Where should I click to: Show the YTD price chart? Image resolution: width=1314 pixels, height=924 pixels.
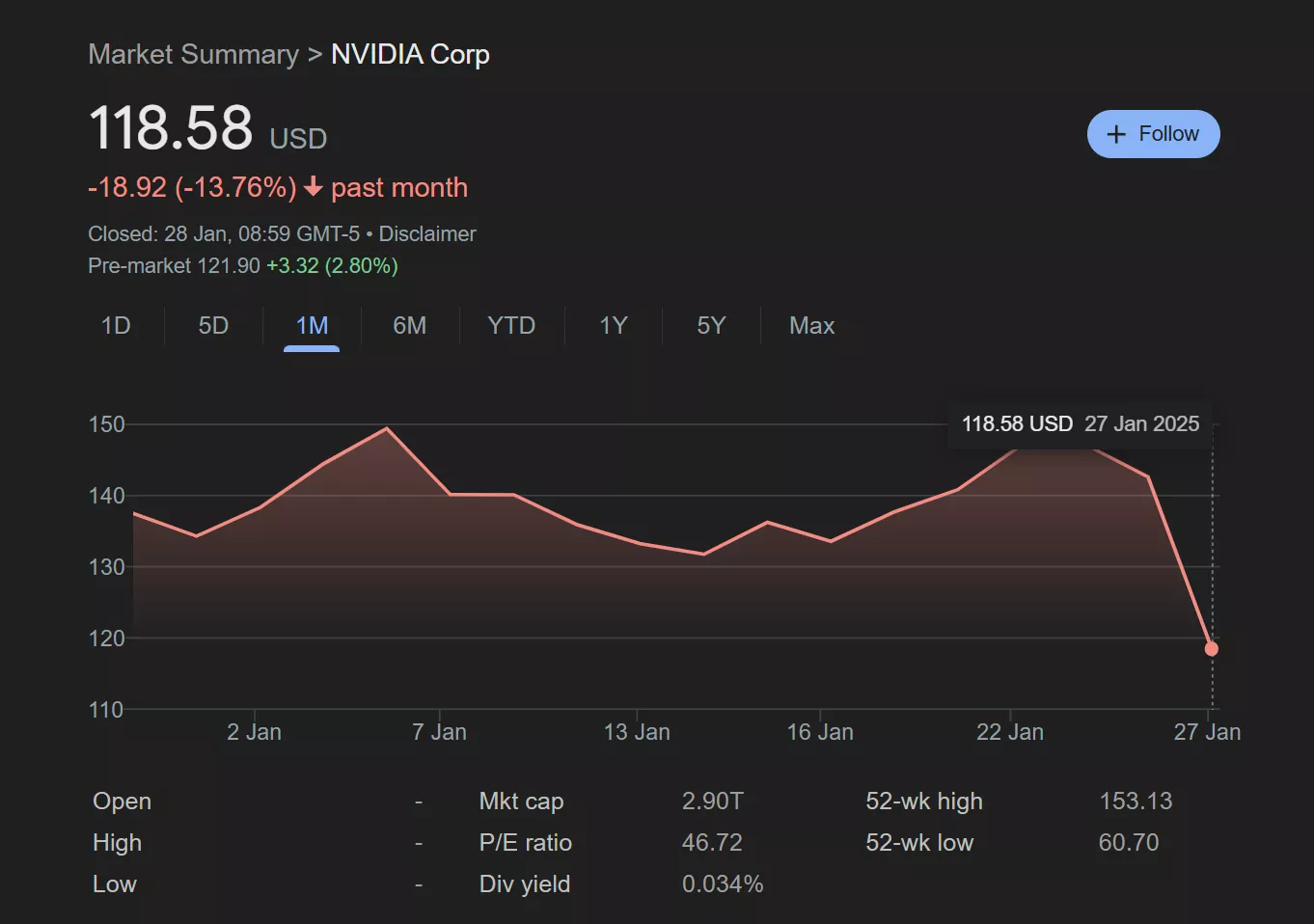510,326
